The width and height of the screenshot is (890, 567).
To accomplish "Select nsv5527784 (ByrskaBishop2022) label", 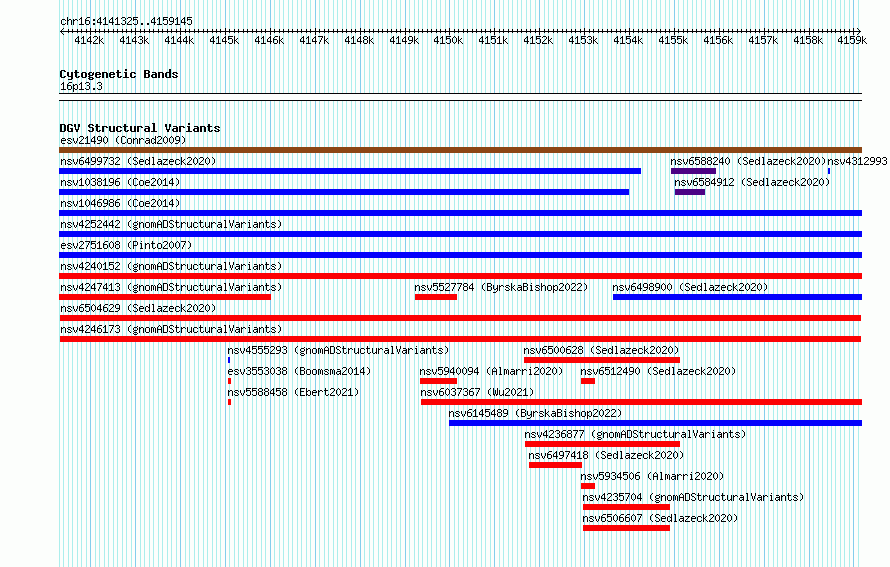I will [501, 287].
